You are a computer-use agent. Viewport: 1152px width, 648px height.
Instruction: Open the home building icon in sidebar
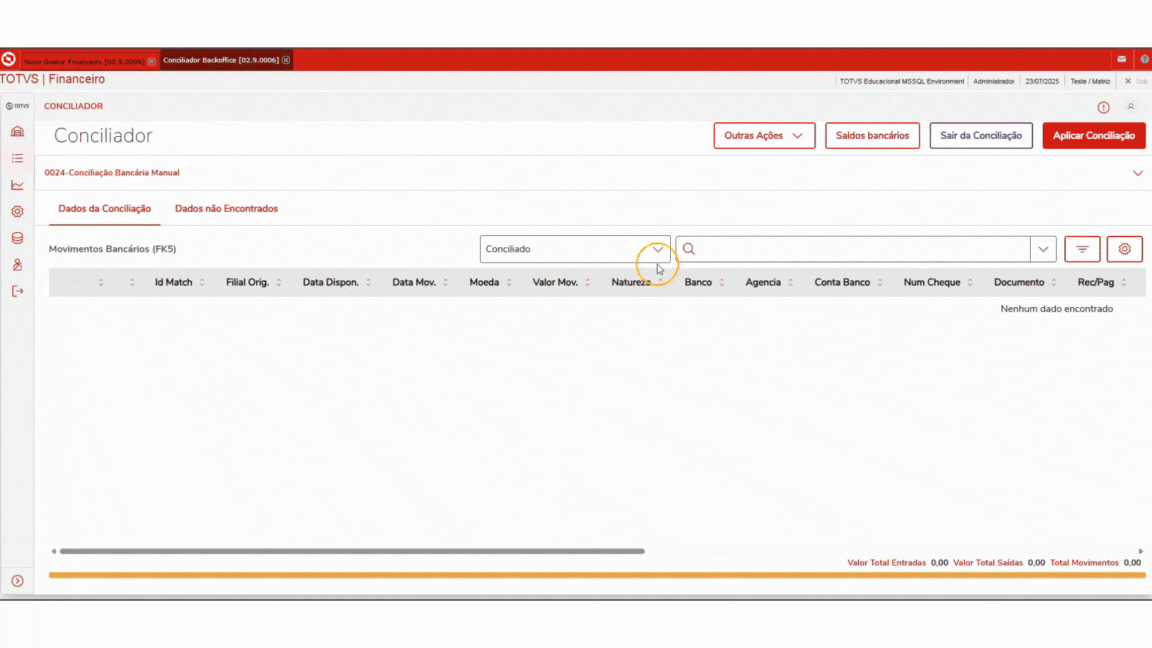click(x=17, y=132)
